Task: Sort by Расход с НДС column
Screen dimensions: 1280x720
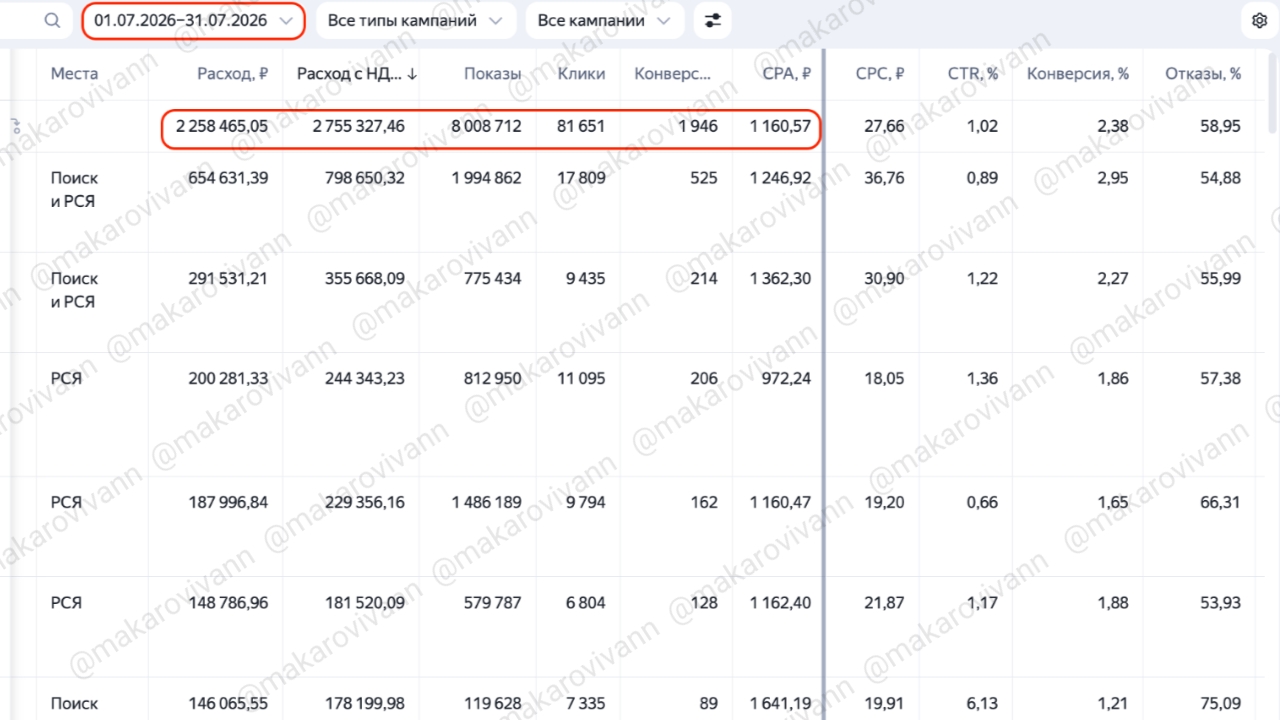Action: tap(349, 73)
